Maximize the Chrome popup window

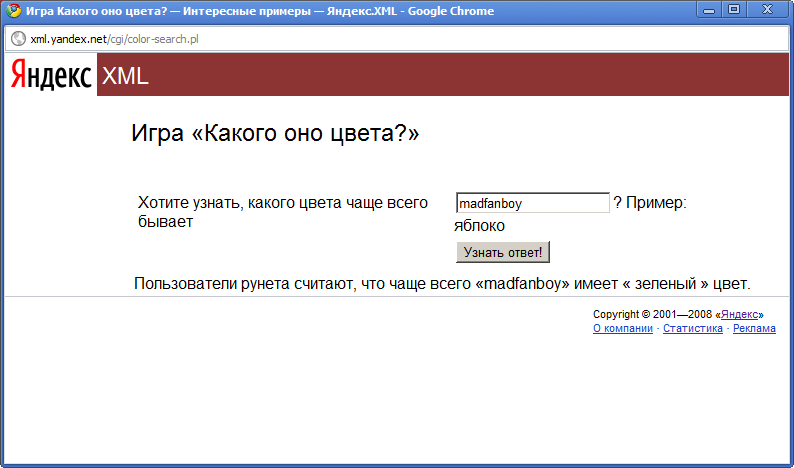coord(734,10)
